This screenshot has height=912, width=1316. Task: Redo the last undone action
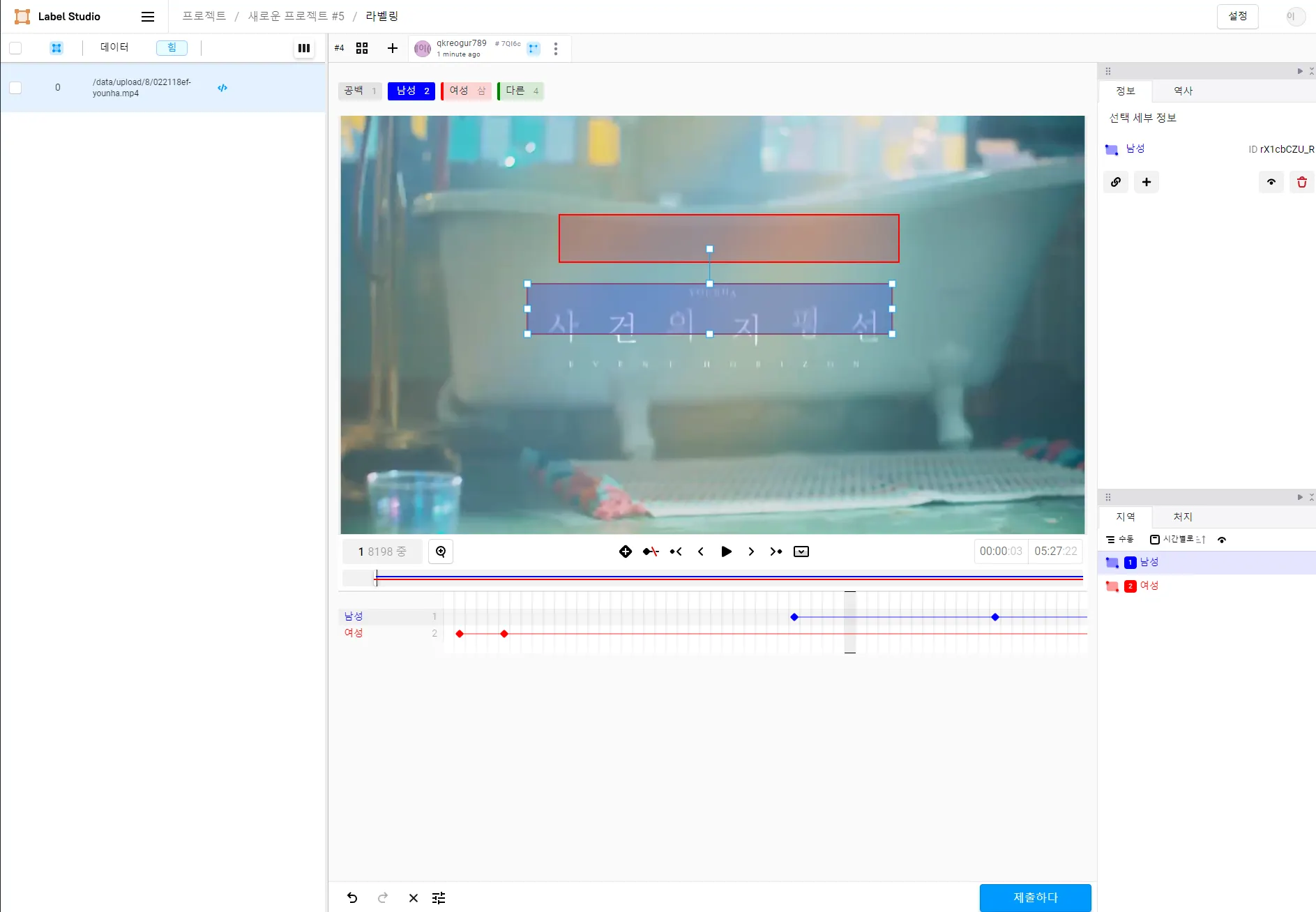click(x=383, y=898)
